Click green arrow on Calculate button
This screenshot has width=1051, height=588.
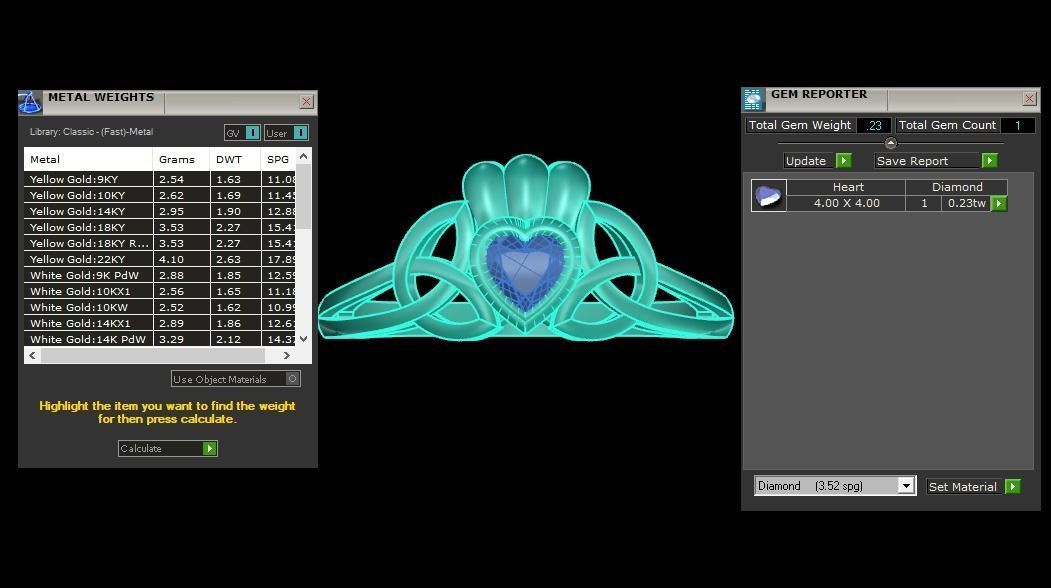pos(210,449)
